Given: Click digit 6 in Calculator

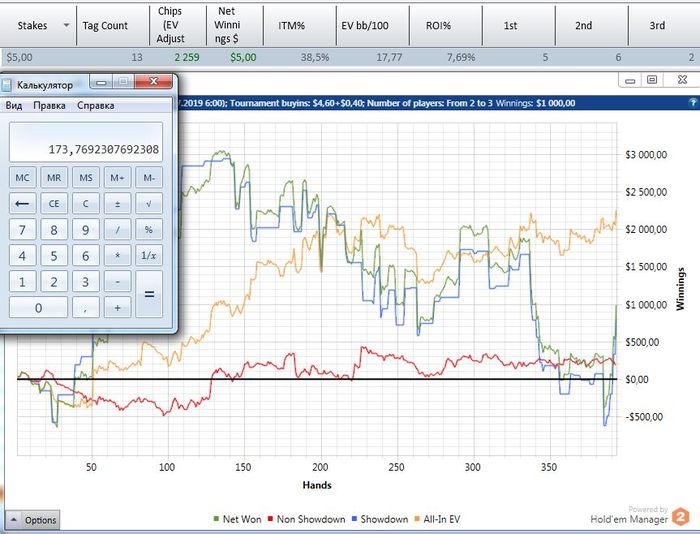Looking at the screenshot, I should (x=86, y=255).
